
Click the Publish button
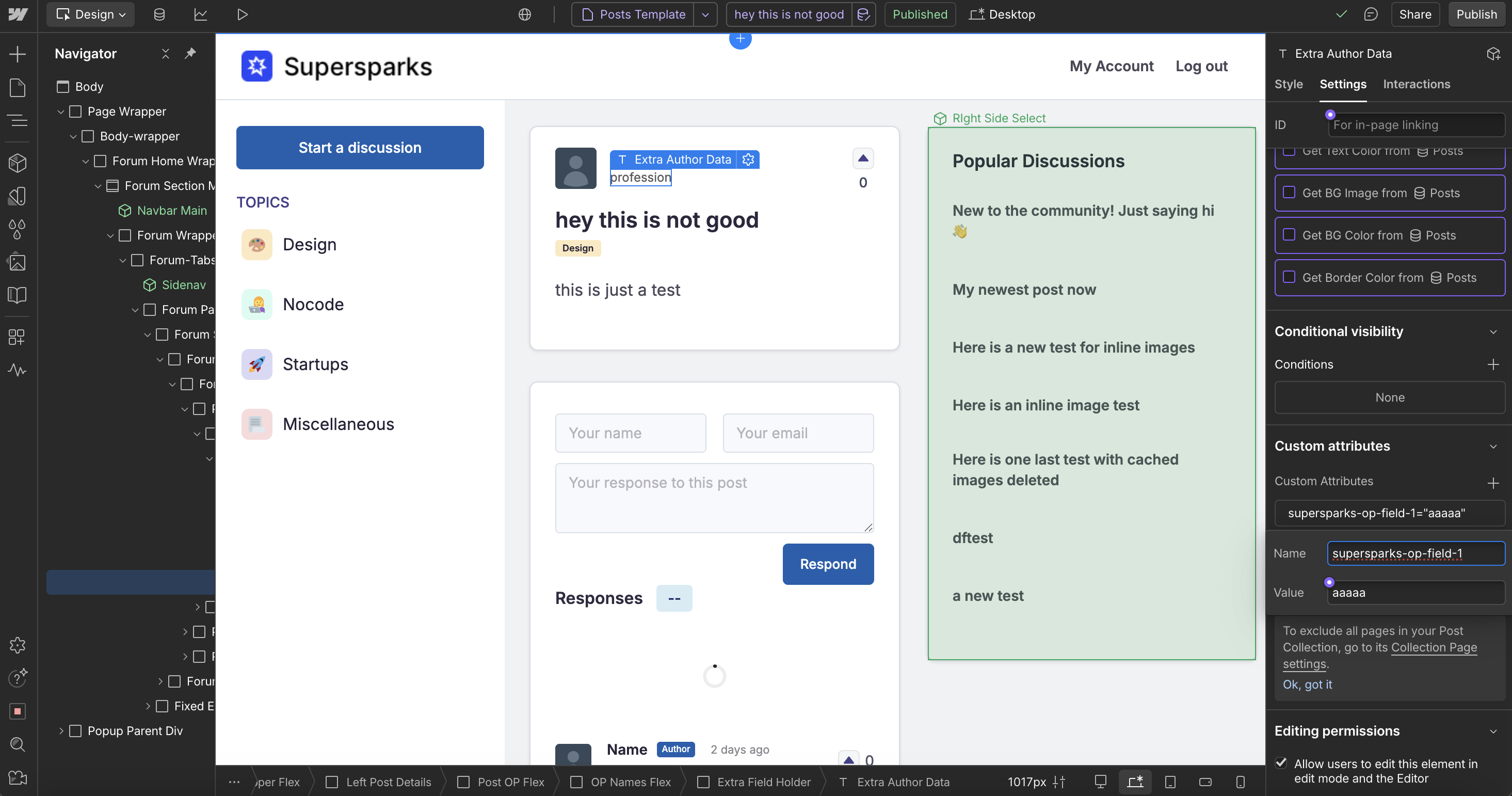pos(1476,14)
